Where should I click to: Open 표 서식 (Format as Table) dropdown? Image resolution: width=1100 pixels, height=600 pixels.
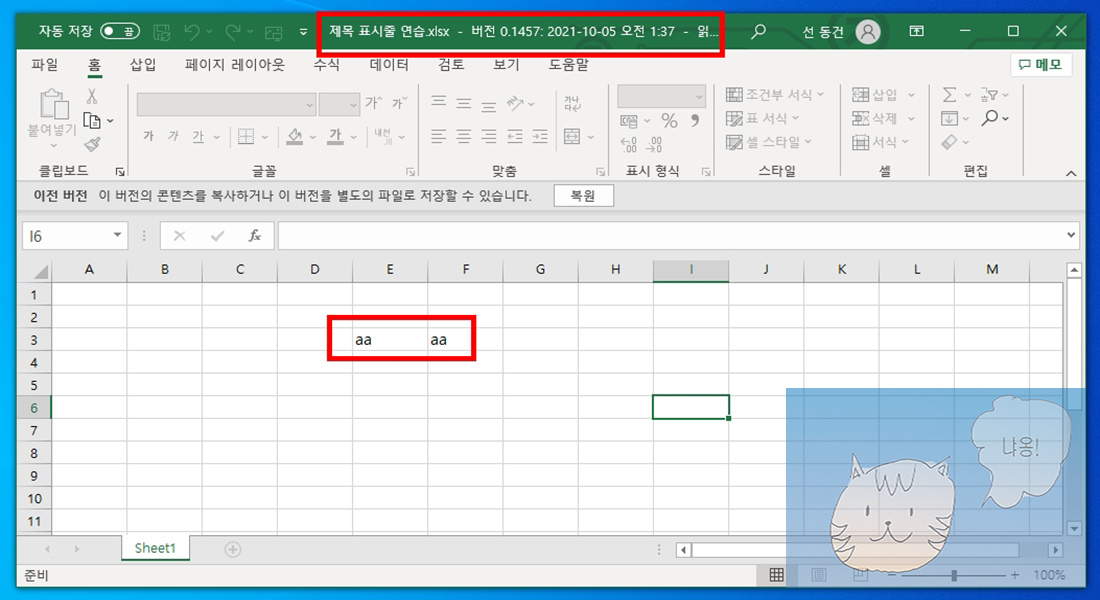763,118
